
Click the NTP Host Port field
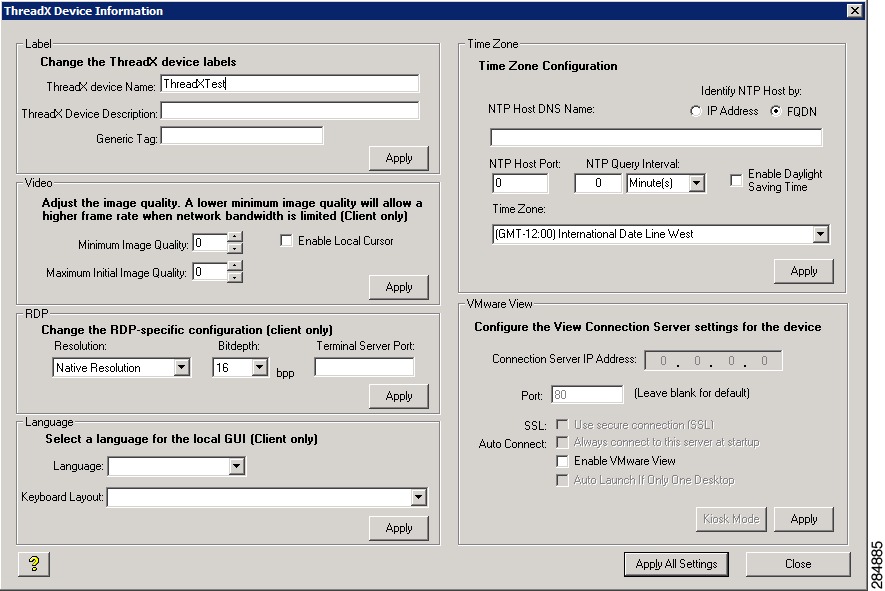pyautogui.click(x=520, y=183)
